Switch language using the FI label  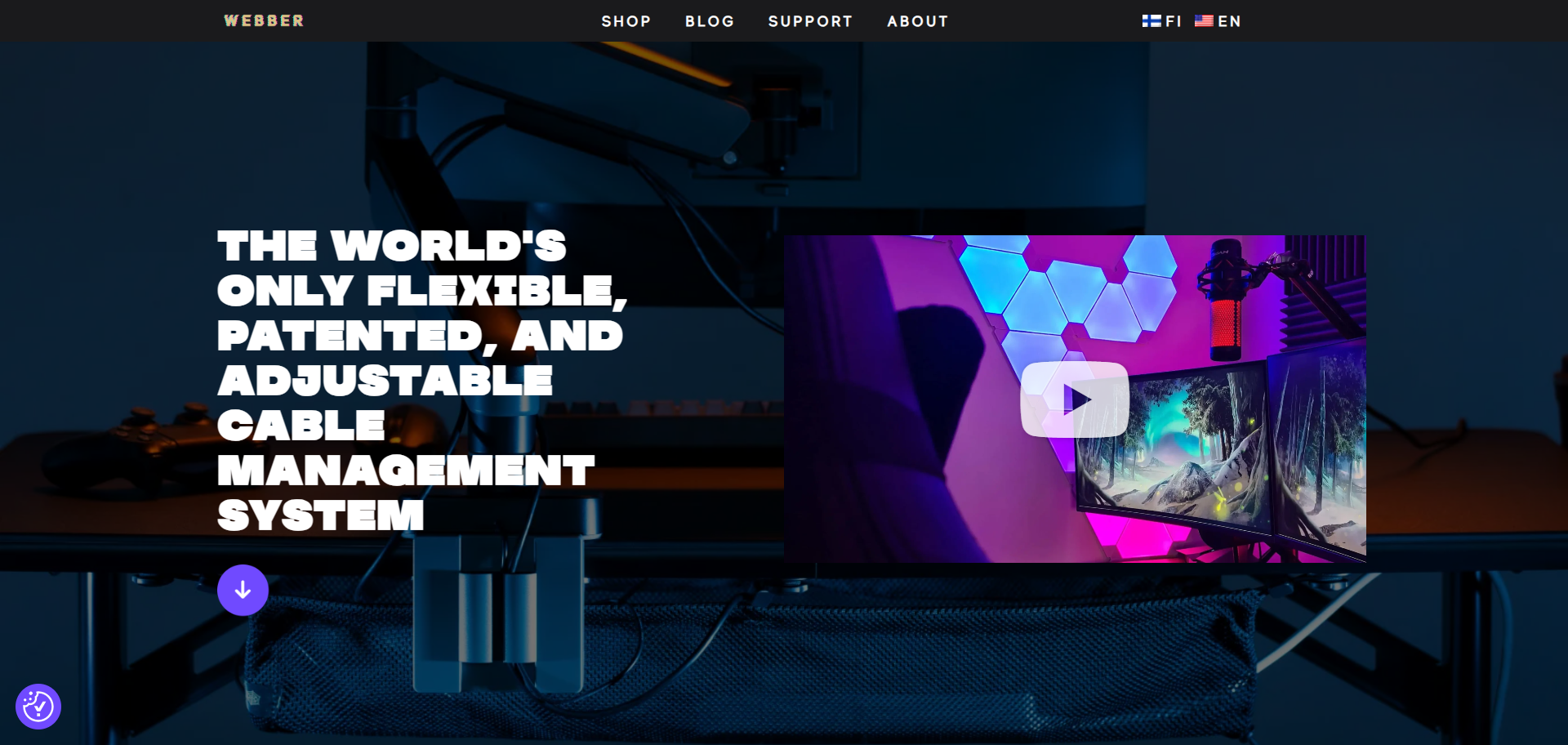pos(1174,22)
